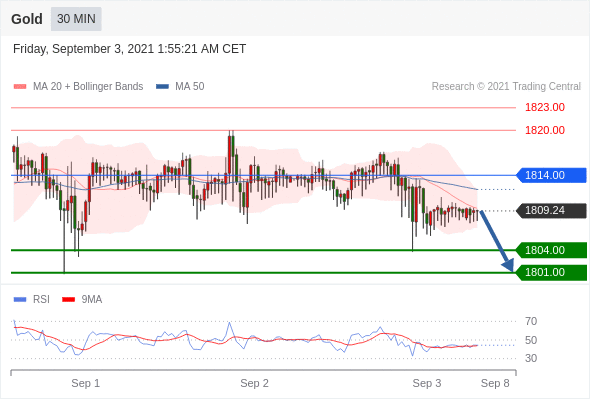The width and height of the screenshot is (590, 400).
Task: Click the green 1801.00 support price tag
Action: coord(551,272)
